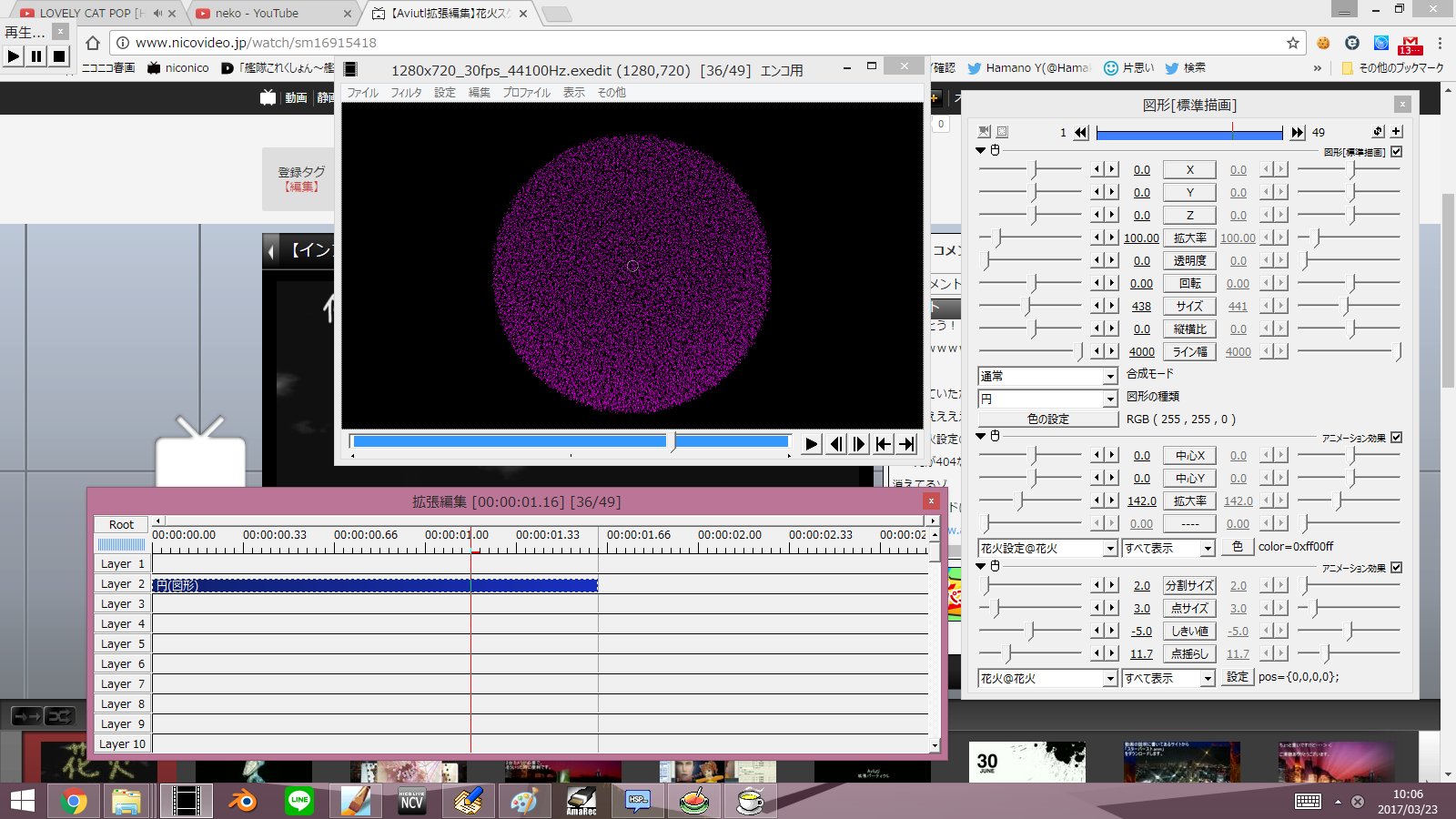This screenshot has height=819, width=1456.
Task: Open the 図形の種類 dropdown showing 円
Action: (x=1047, y=399)
